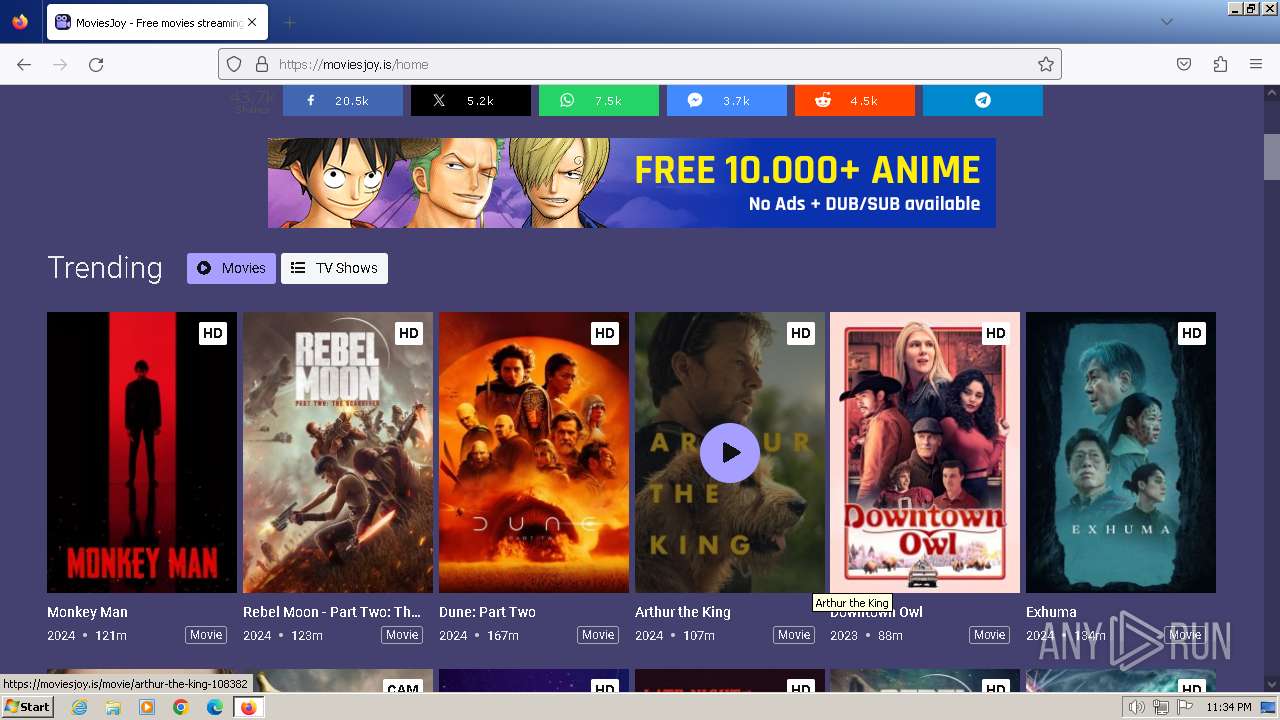
Task: List all tabs dropdown arrow
Action: [1166, 22]
